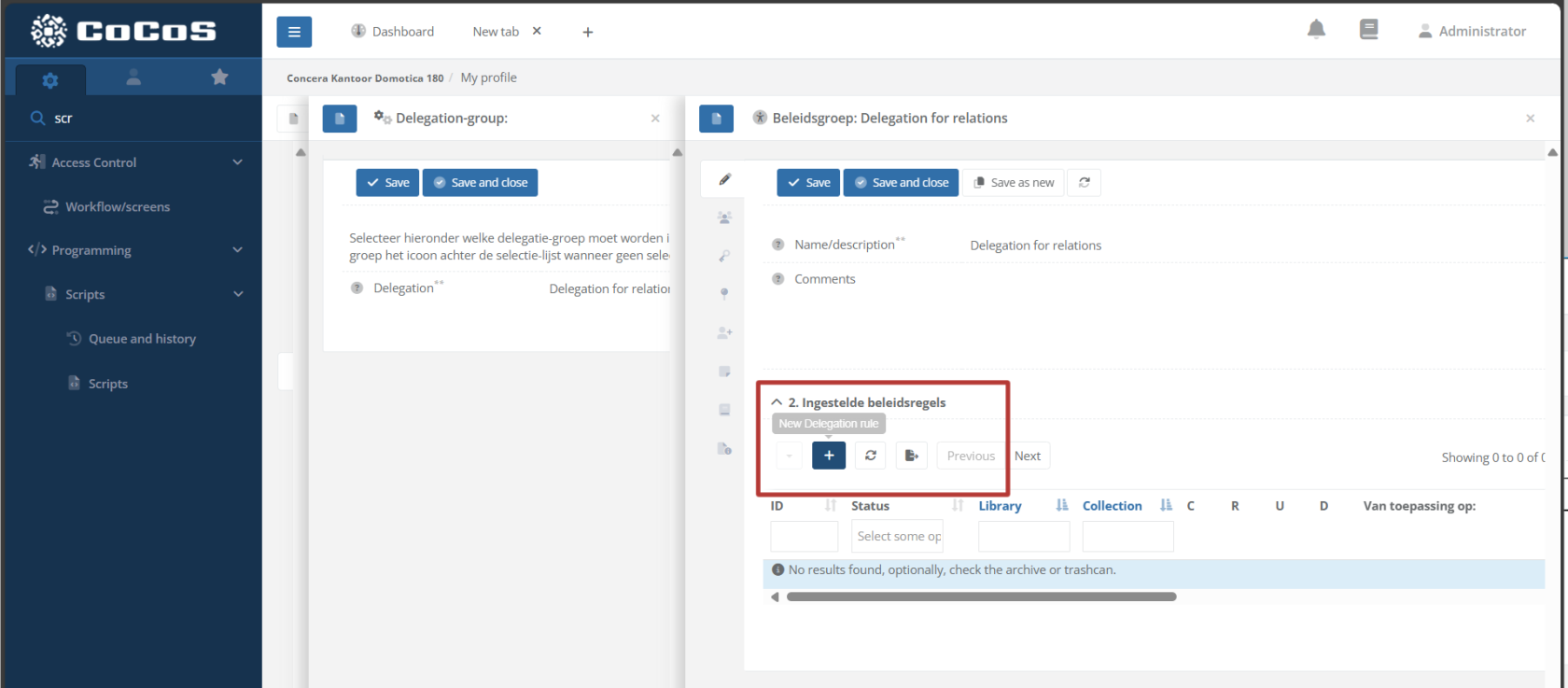The width and height of the screenshot is (1568, 688).
Task: Click the plus button for New Delegation rule
Action: (828, 456)
